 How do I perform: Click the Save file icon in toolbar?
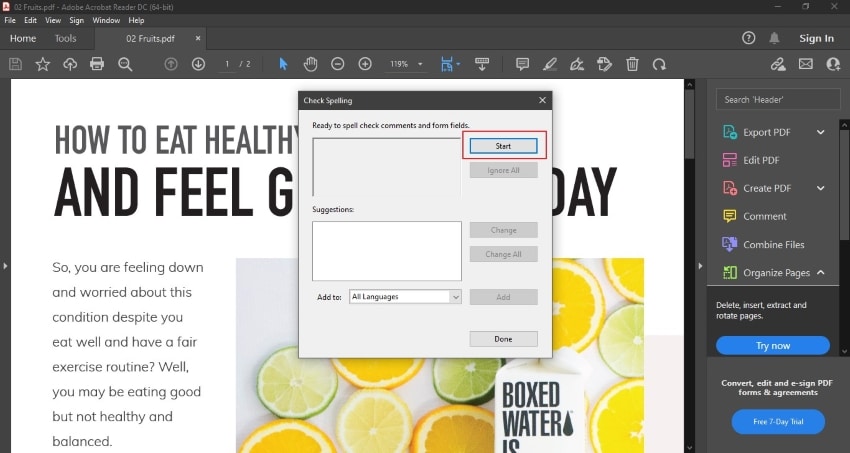(x=16, y=64)
